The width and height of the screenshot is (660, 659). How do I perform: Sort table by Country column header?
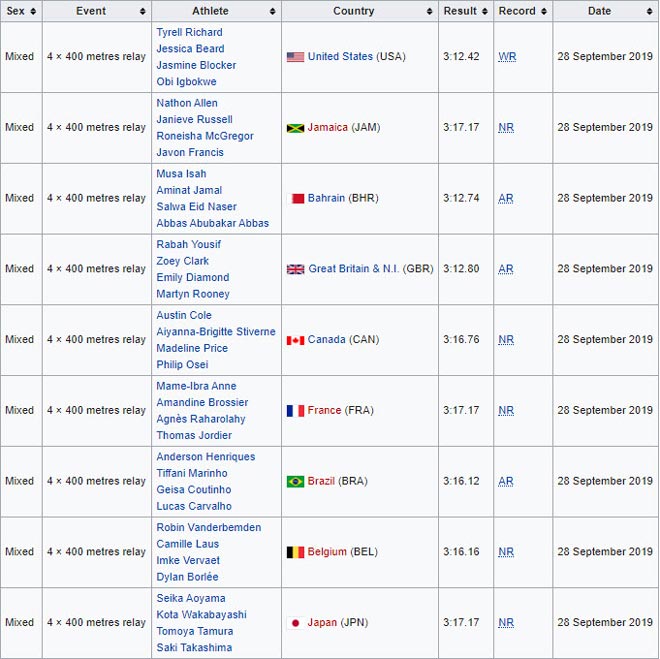pyautogui.click(x=359, y=11)
